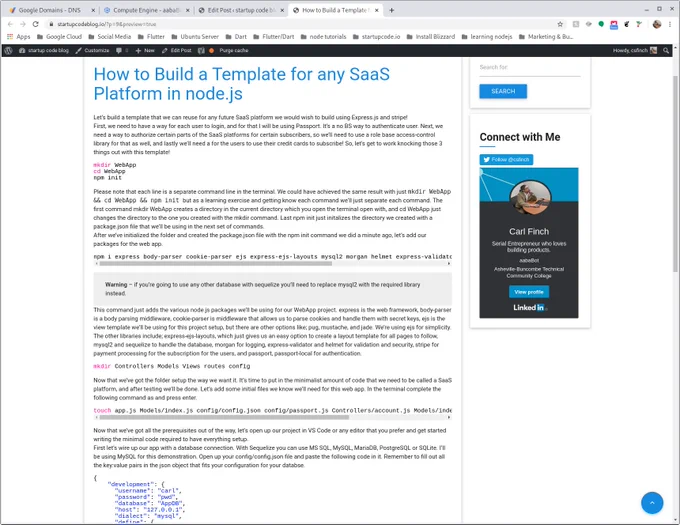Click horizontal scrollbar under npm i command
The width and height of the screenshot is (680, 525).
tap(216, 264)
